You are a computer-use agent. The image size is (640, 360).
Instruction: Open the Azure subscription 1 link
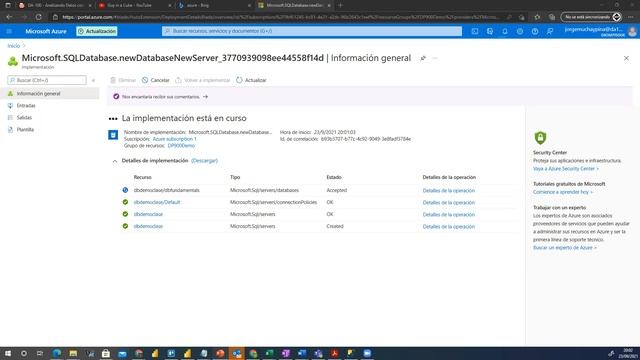click(174, 139)
